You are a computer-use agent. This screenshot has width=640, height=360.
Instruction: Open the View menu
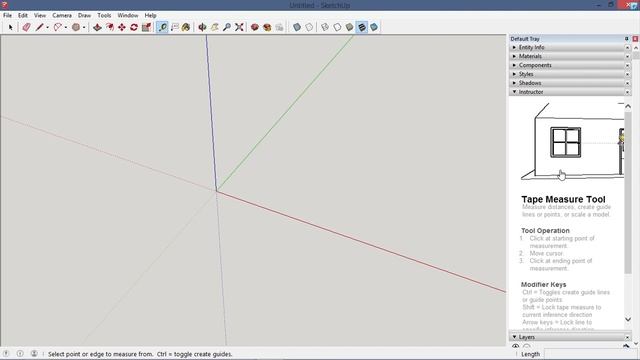(x=40, y=15)
